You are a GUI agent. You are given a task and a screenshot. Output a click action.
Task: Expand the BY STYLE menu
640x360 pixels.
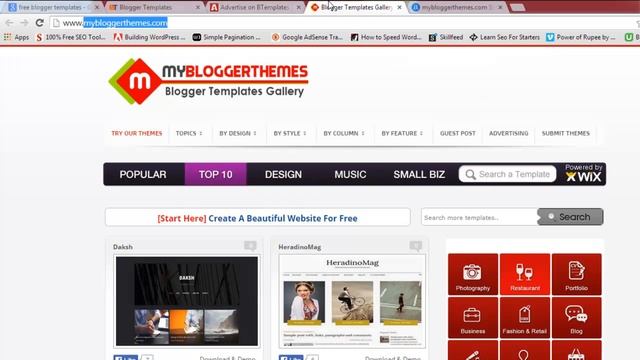pos(290,133)
